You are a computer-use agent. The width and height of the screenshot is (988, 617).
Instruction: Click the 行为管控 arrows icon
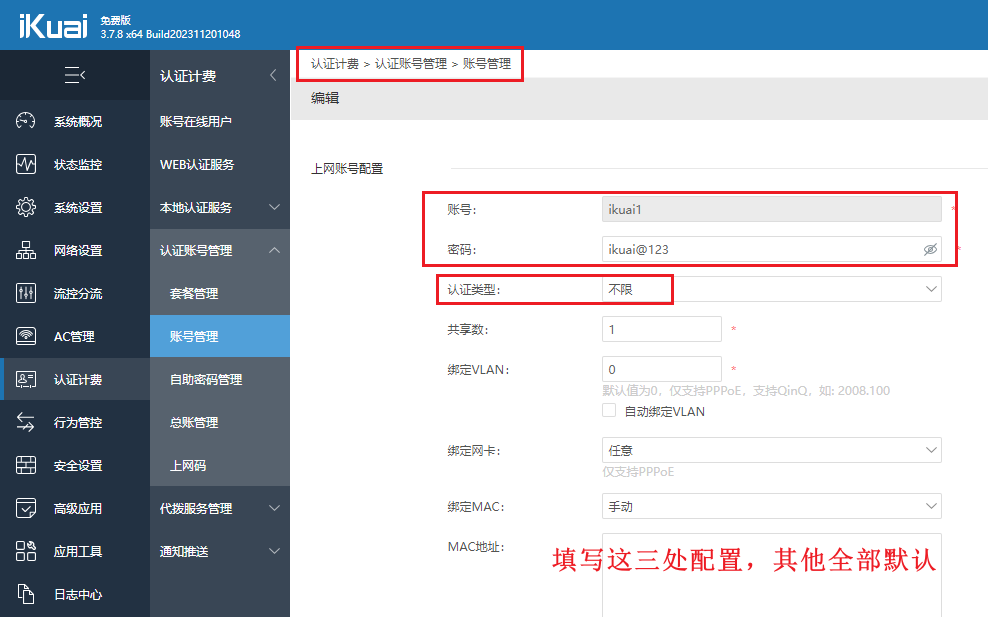(x=26, y=422)
